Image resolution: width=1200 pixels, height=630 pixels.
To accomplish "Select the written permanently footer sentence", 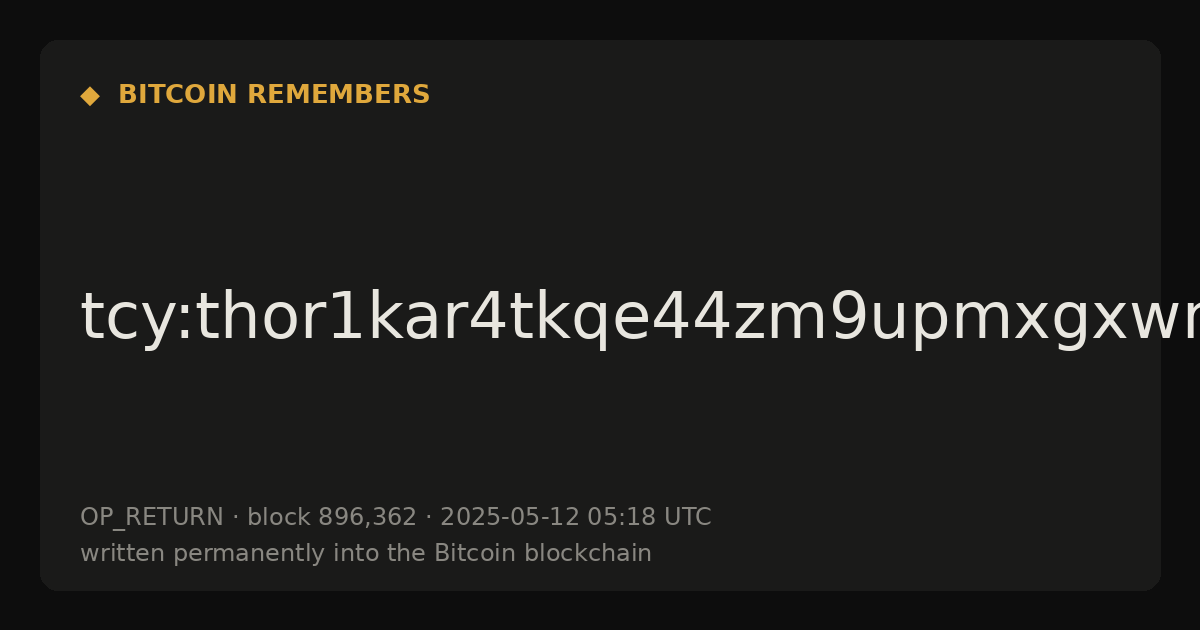I will pos(366,554).
